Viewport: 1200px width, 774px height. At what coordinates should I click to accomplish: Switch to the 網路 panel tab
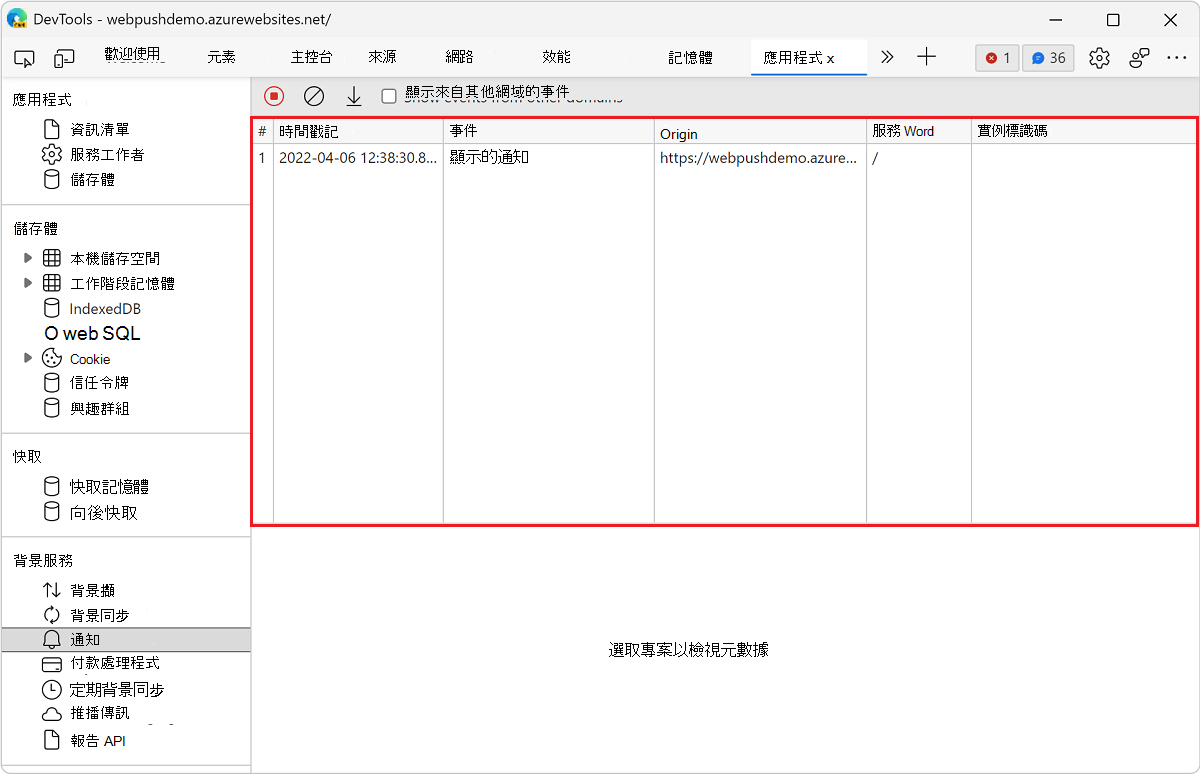pyautogui.click(x=458, y=57)
